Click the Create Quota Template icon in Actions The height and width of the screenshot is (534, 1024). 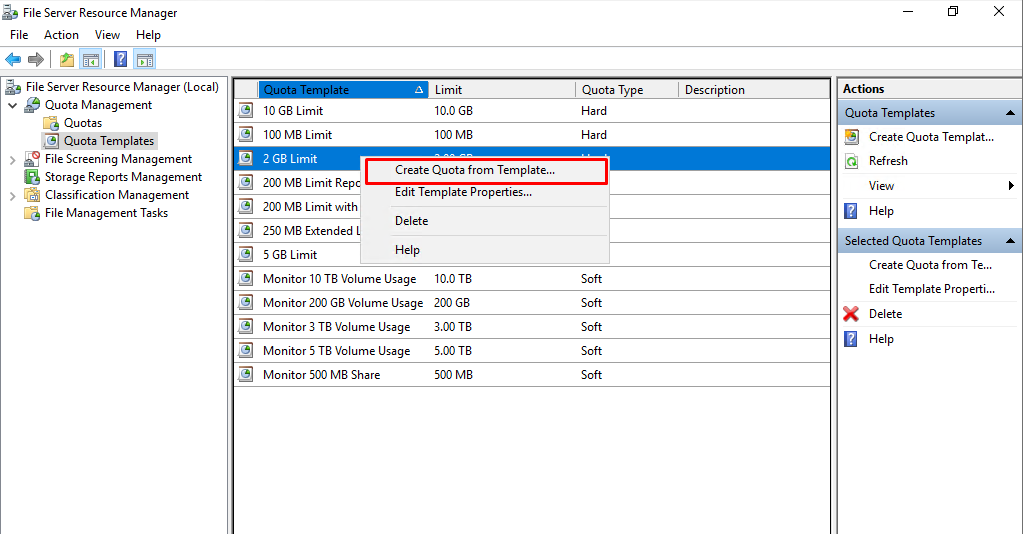pyautogui.click(x=852, y=137)
